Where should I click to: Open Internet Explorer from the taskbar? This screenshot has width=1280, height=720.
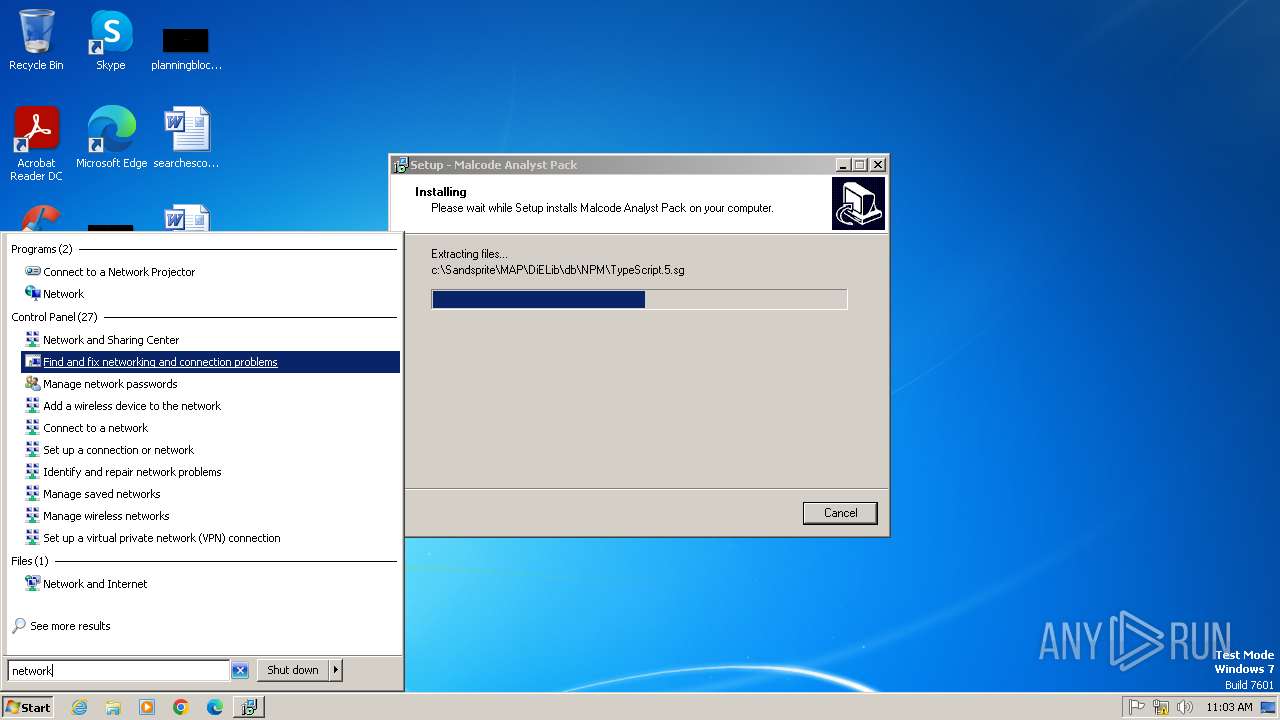click(80, 707)
